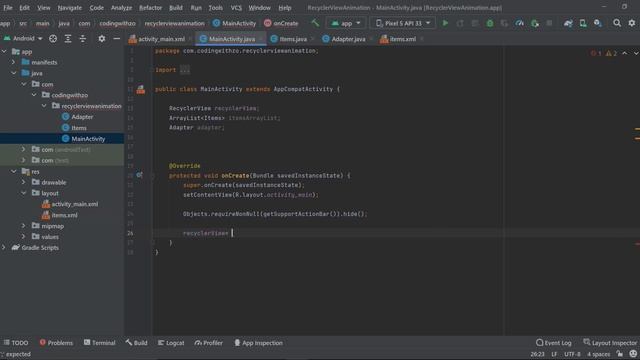Open Device Manager phone icon
The width and height of the screenshot is (640, 360).
[583, 23]
